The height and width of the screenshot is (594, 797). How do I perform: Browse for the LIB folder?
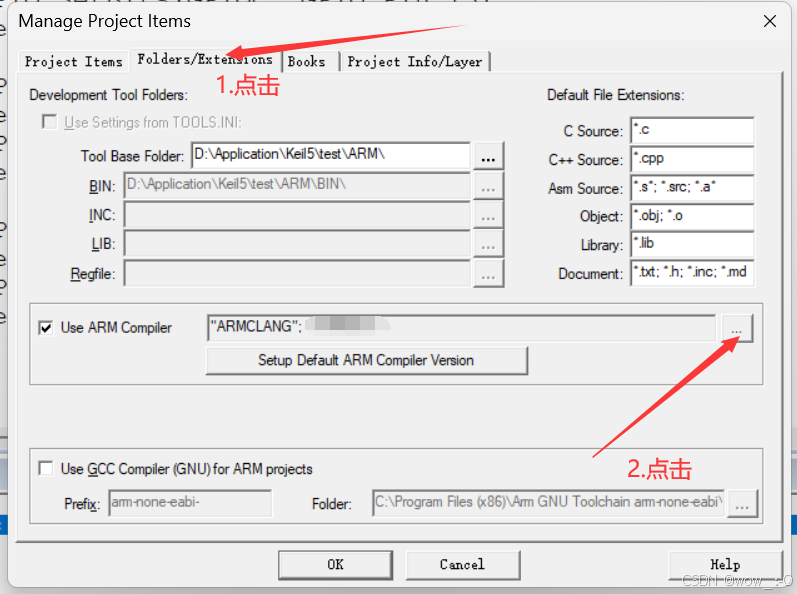(x=488, y=244)
